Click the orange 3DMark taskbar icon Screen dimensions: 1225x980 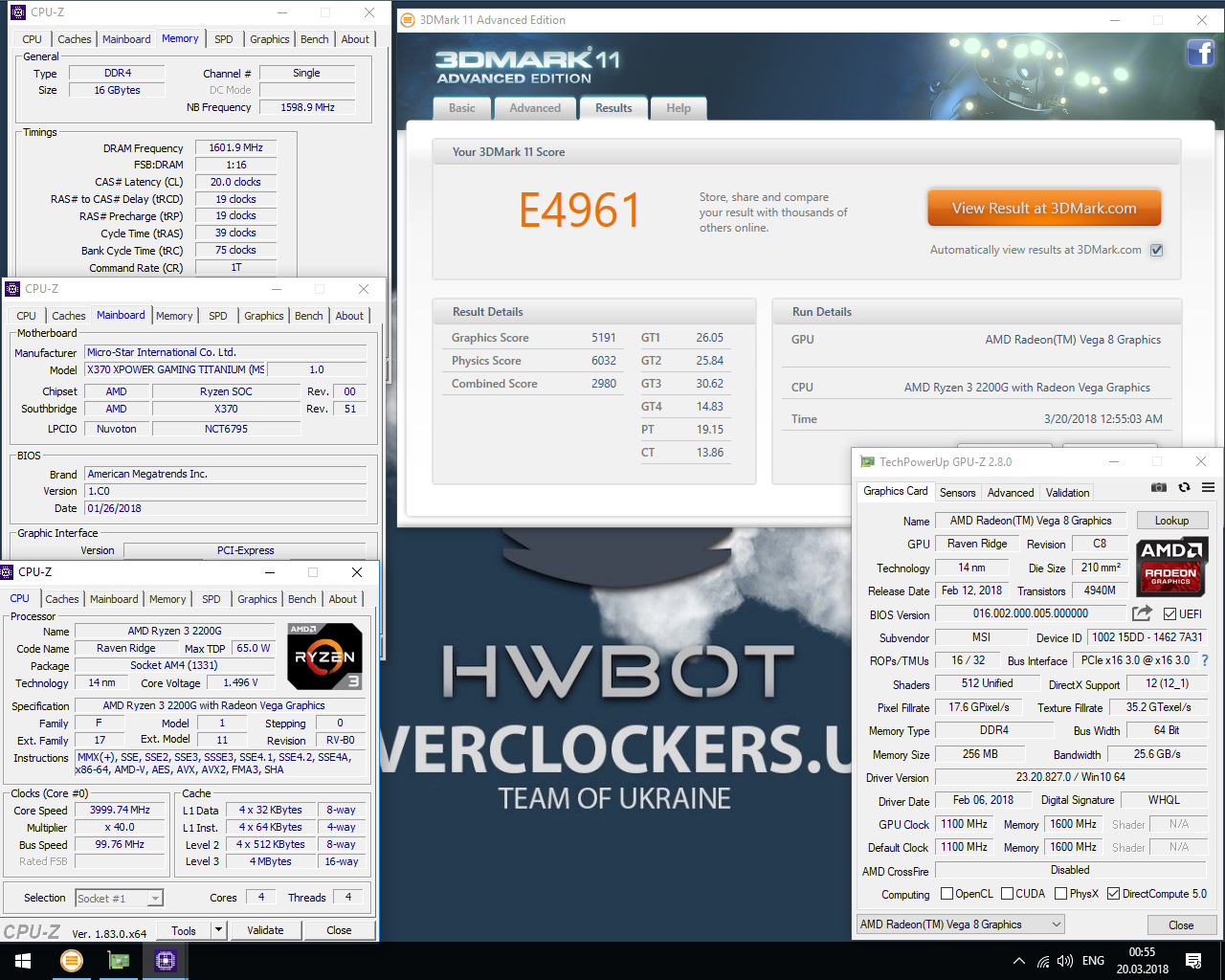pos(72,961)
